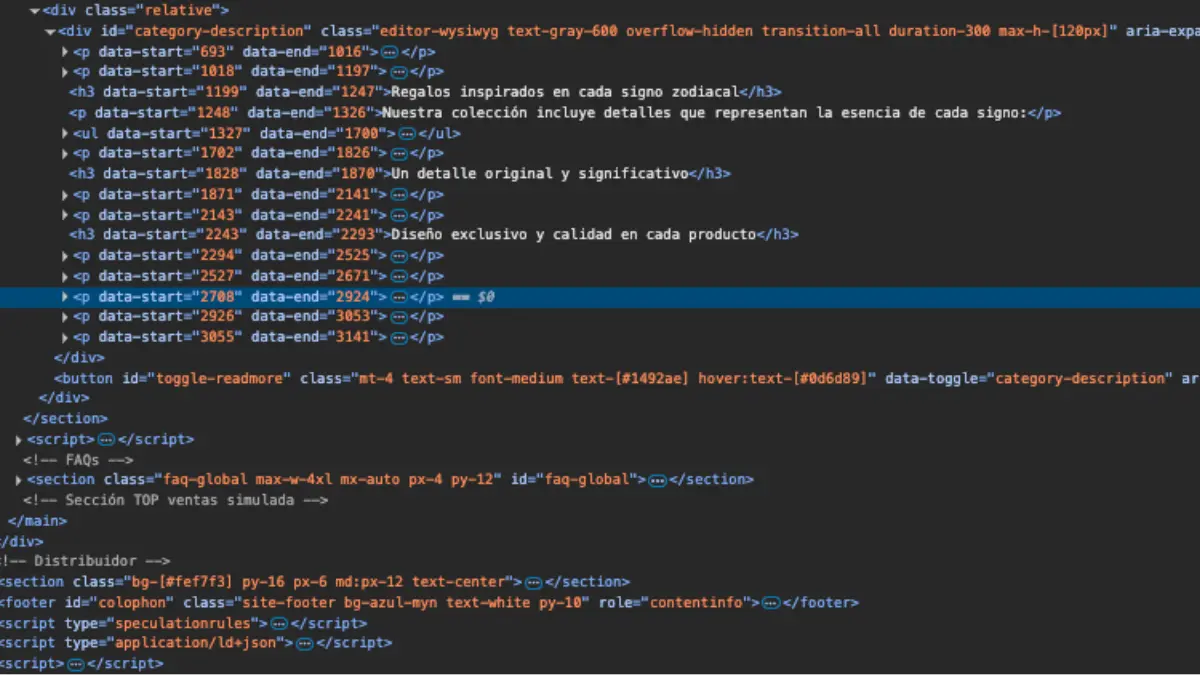The height and width of the screenshot is (675, 1200).
Task: Click 'text-[#1492ae]' in button class
Action: [x=630, y=378]
